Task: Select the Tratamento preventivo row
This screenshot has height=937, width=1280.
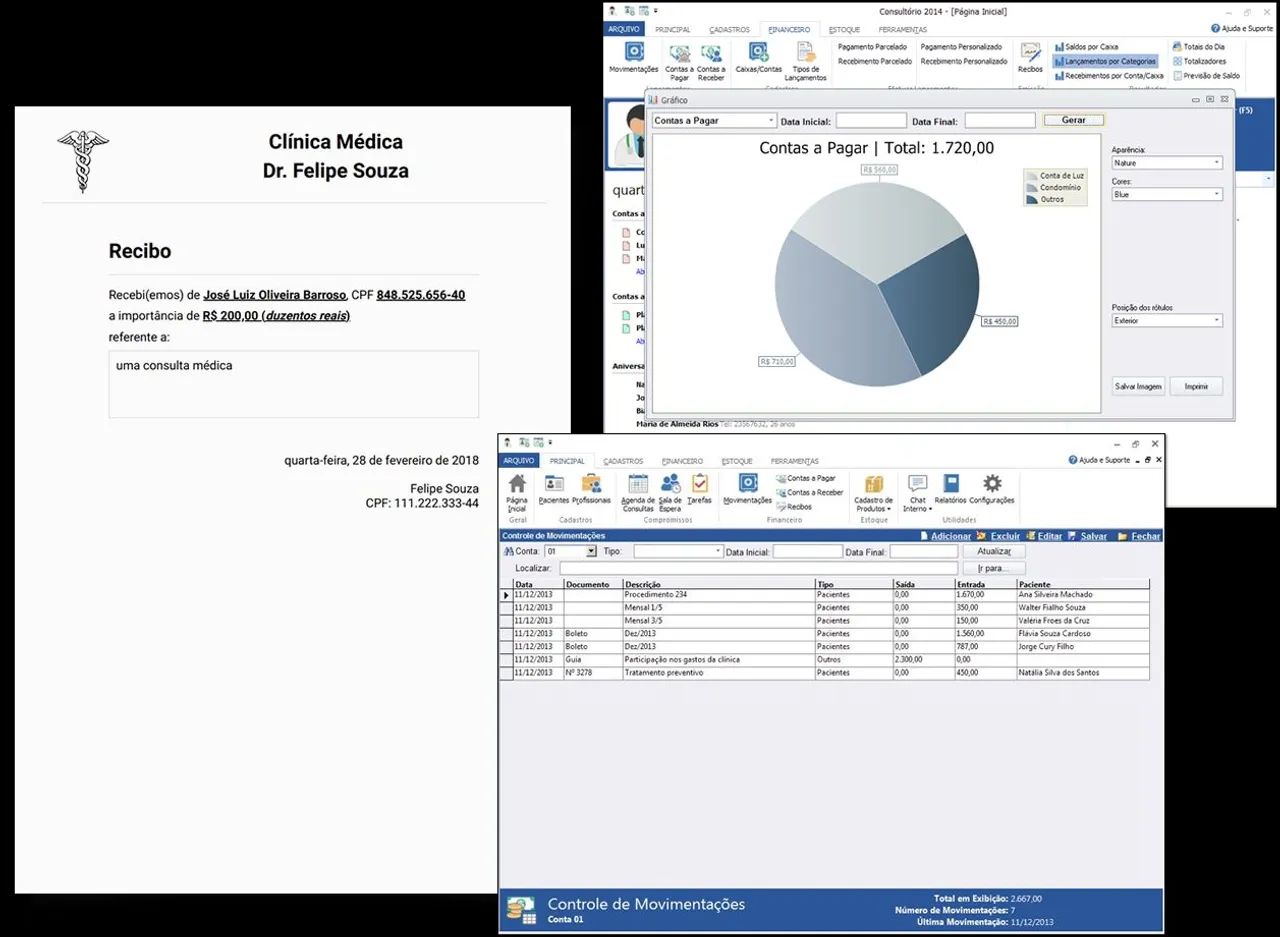Action: [825, 673]
